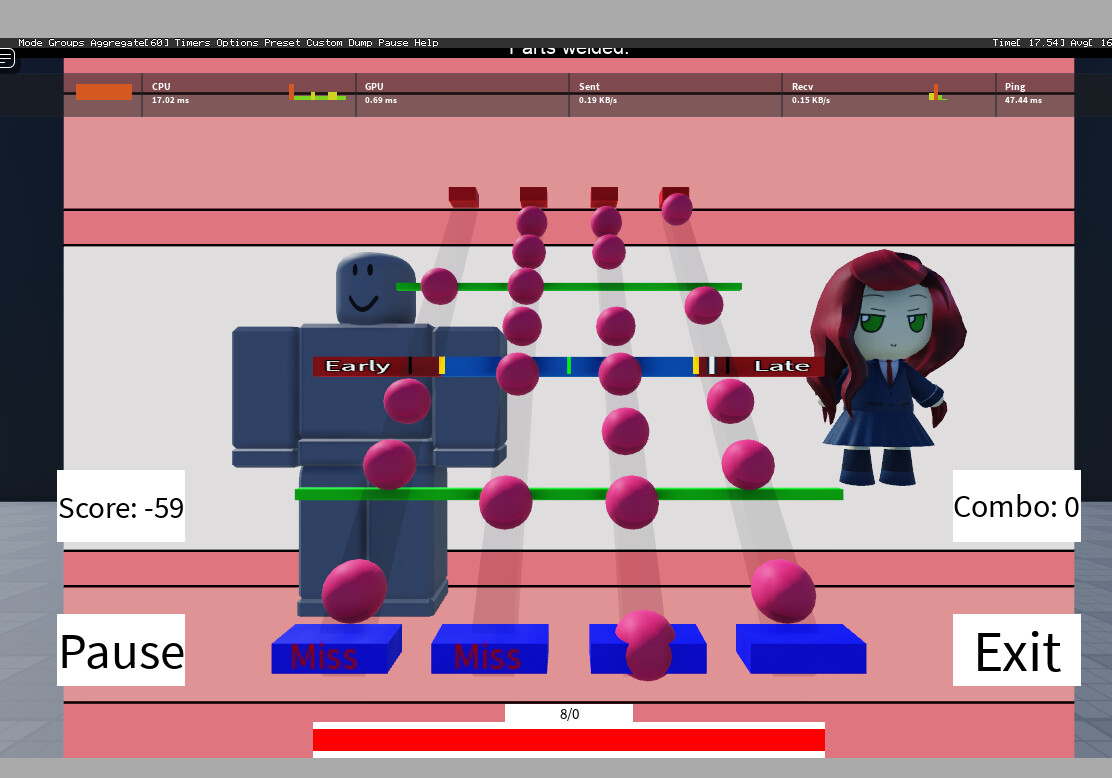Click Dump in the microprofiler bar

pos(360,43)
